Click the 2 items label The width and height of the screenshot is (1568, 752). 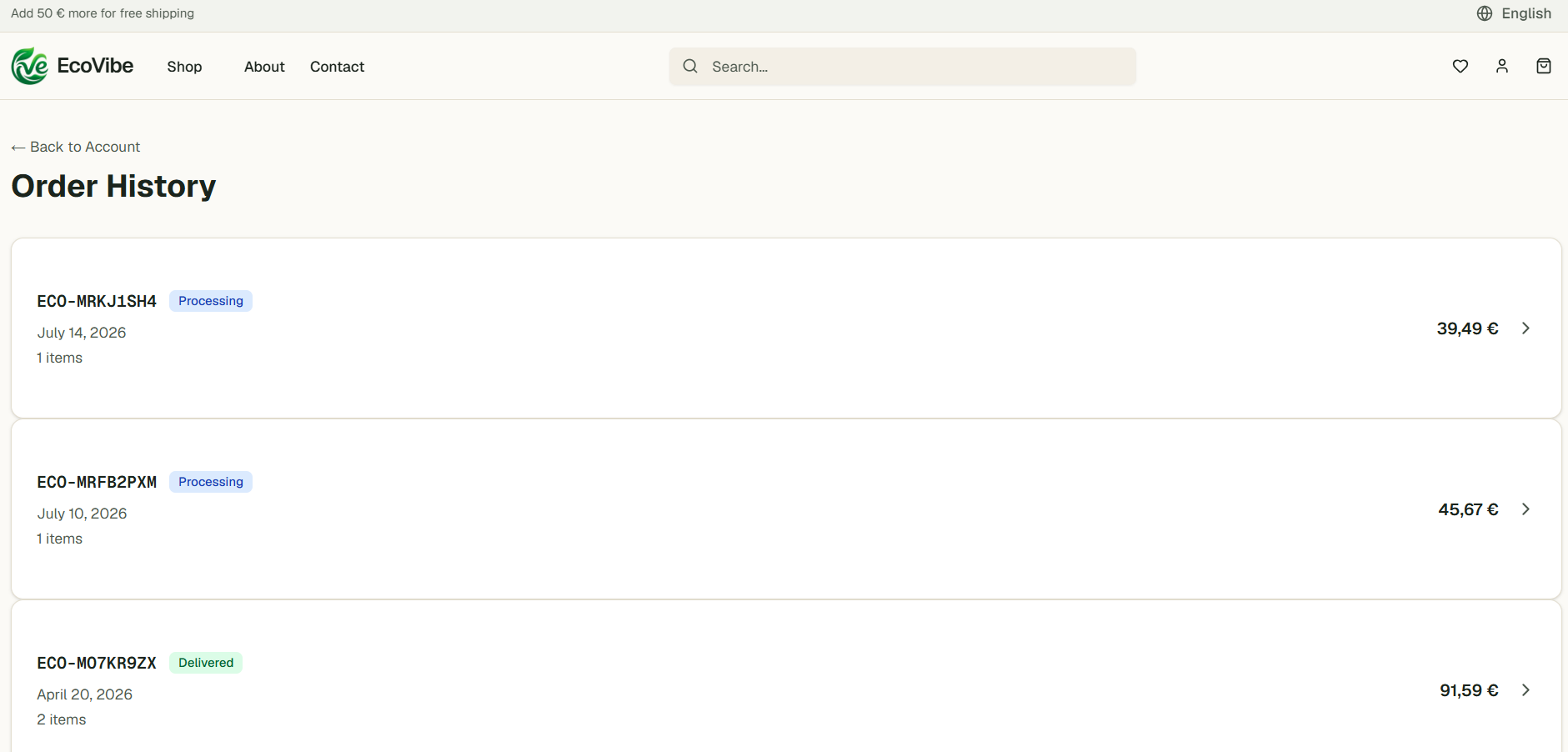point(62,719)
